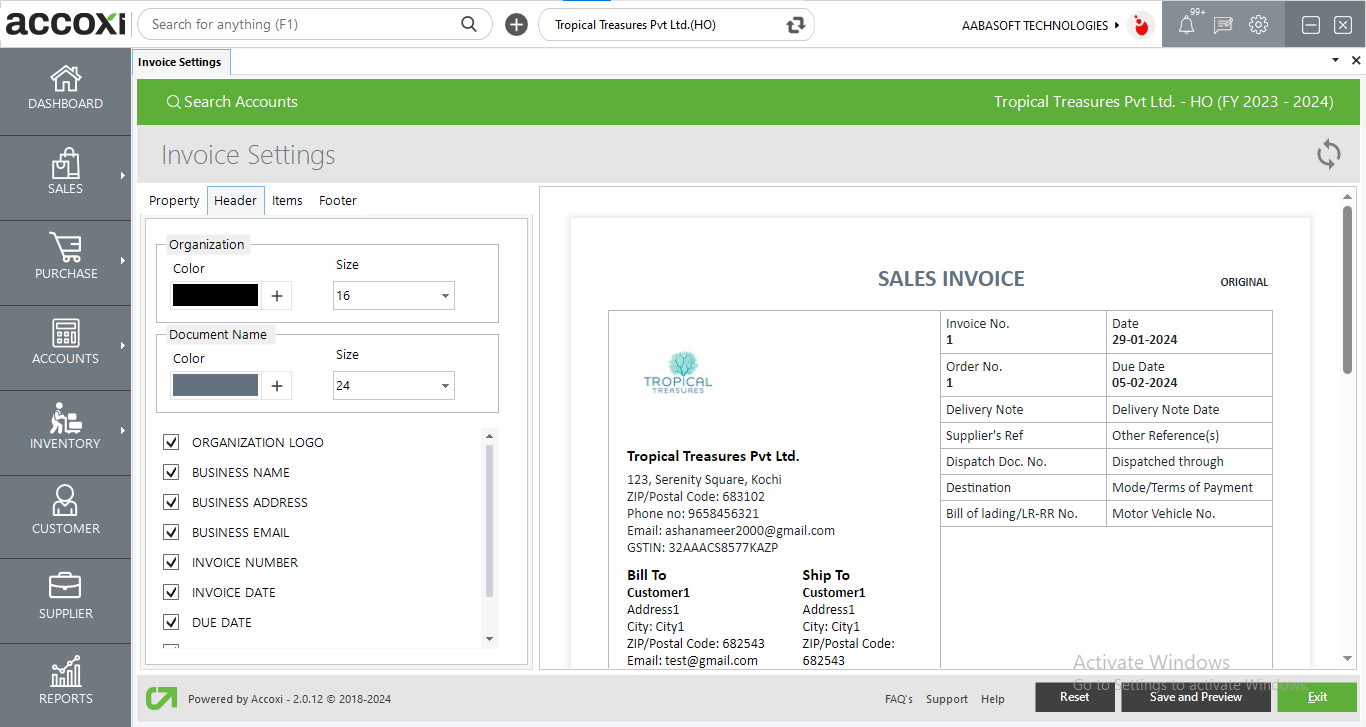
Task: Click the refresh icon beside Invoice Settings
Action: click(1328, 154)
